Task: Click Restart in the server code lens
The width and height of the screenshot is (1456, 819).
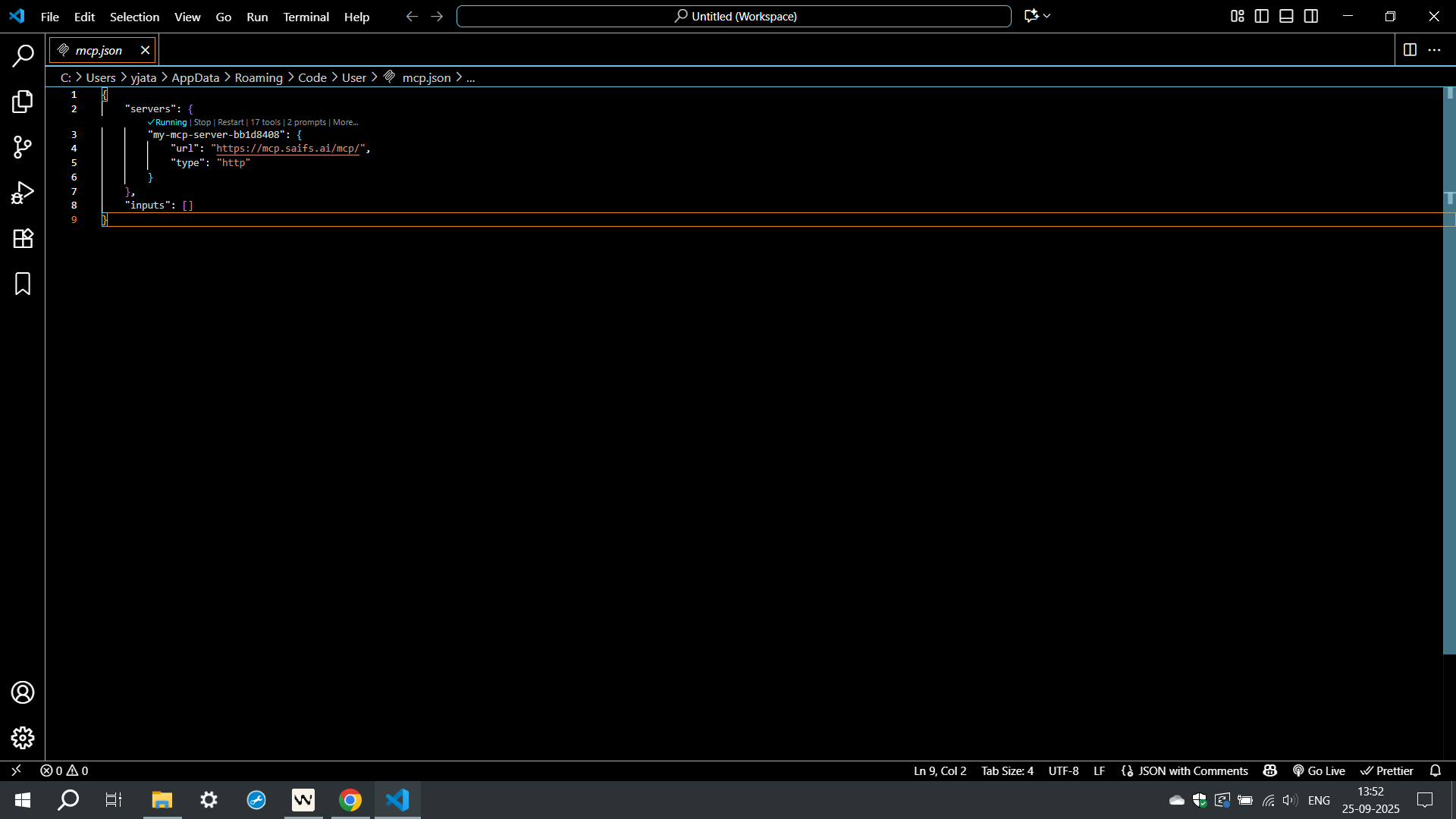Action: tap(231, 122)
